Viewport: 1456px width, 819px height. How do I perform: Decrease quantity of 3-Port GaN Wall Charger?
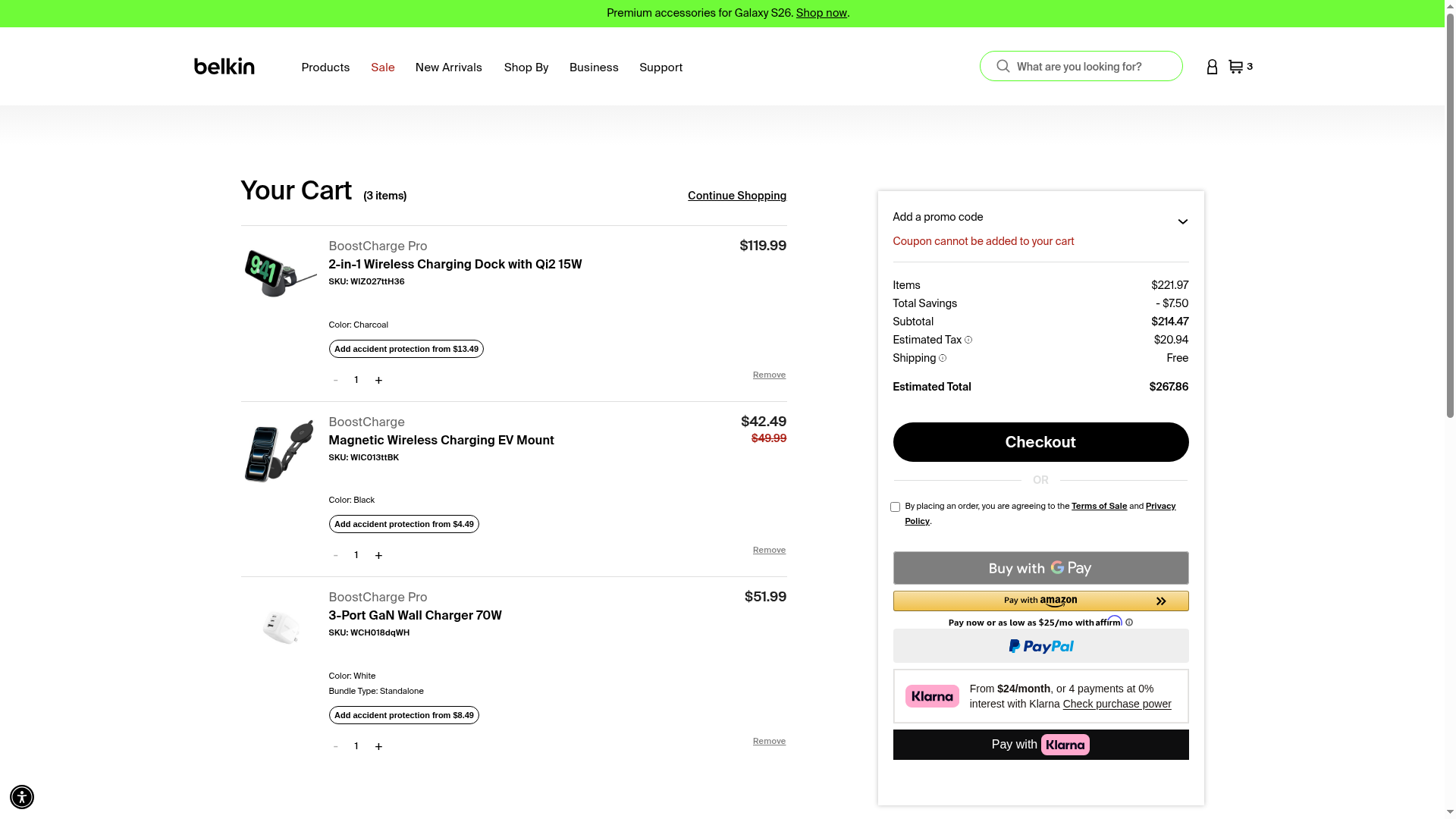pyautogui.click(x=335, y=746)
